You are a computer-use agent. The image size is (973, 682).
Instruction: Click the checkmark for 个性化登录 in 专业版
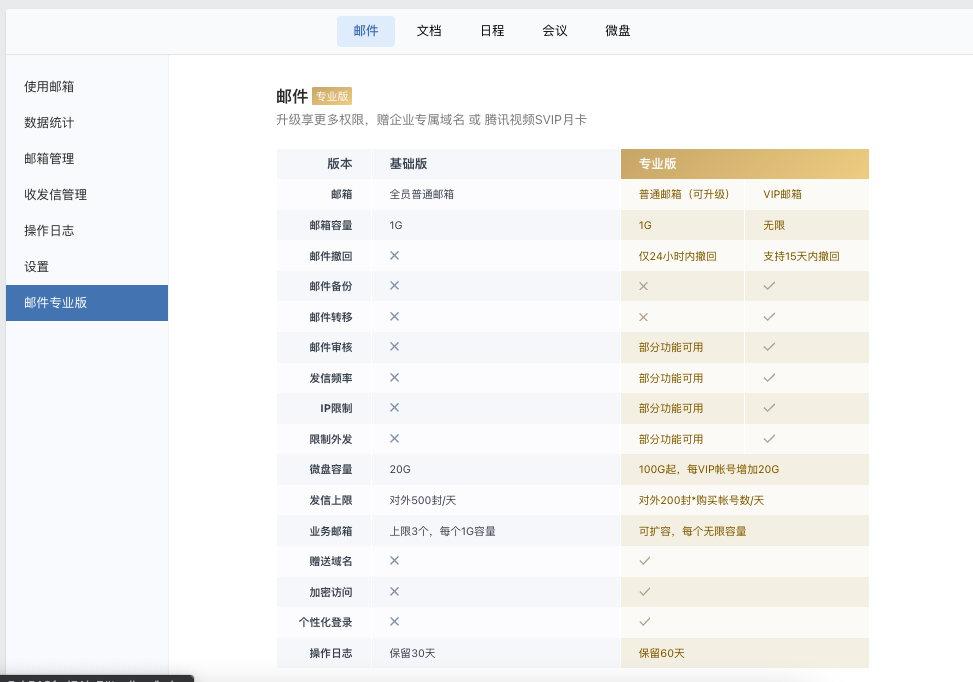(x=645, y=622)
